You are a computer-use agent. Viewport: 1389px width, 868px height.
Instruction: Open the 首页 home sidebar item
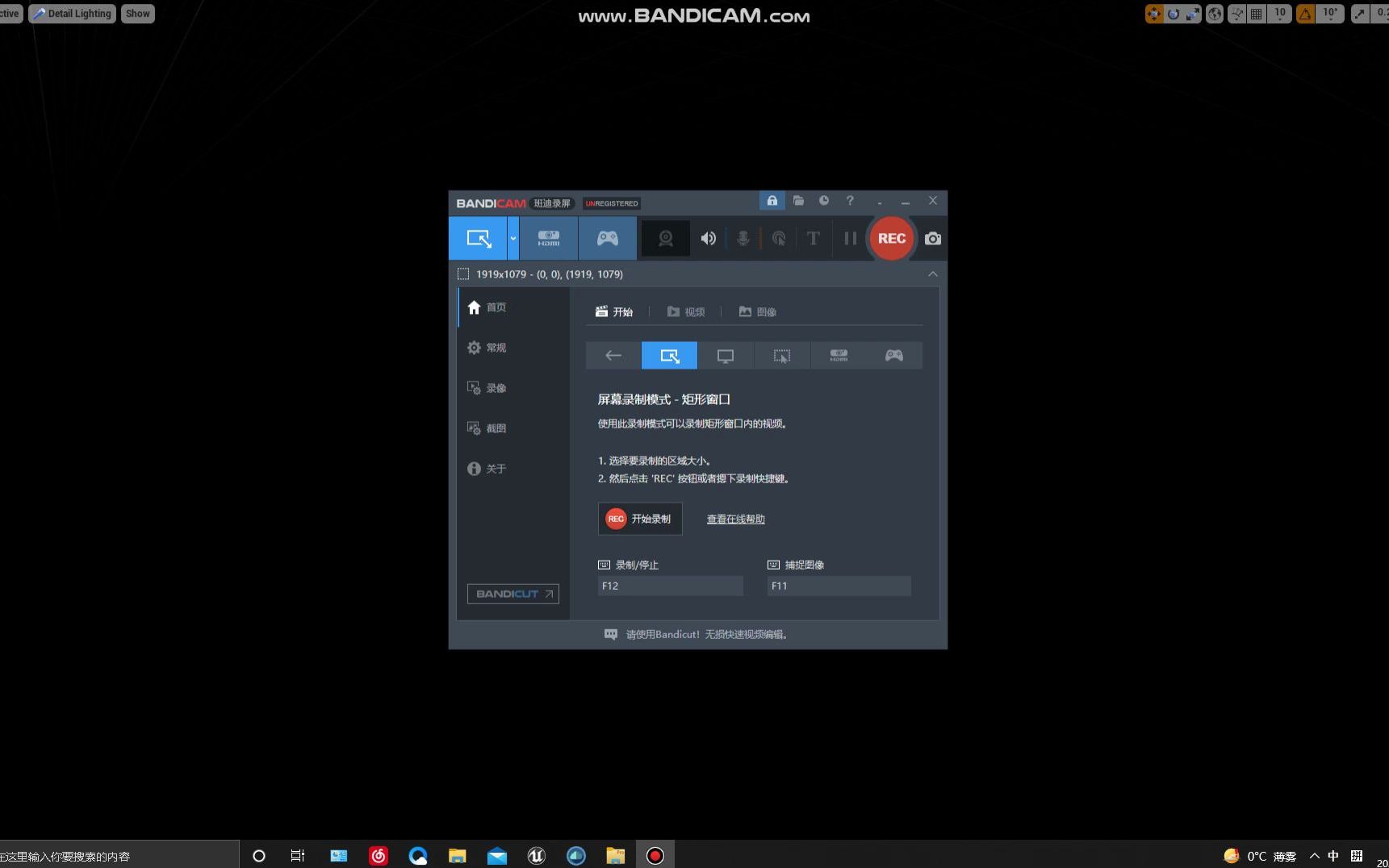pyautogui.click(x=513, y=307)
